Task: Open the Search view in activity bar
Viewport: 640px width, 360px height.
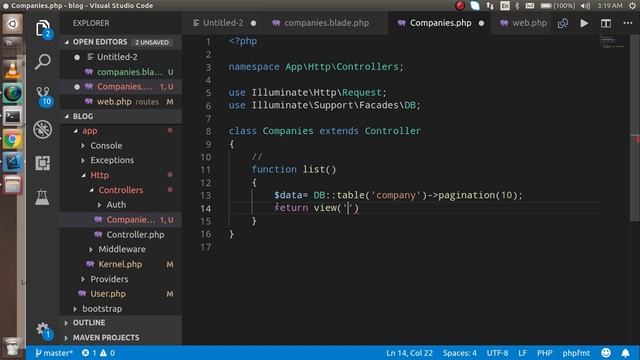Action: tap(42, 62)
